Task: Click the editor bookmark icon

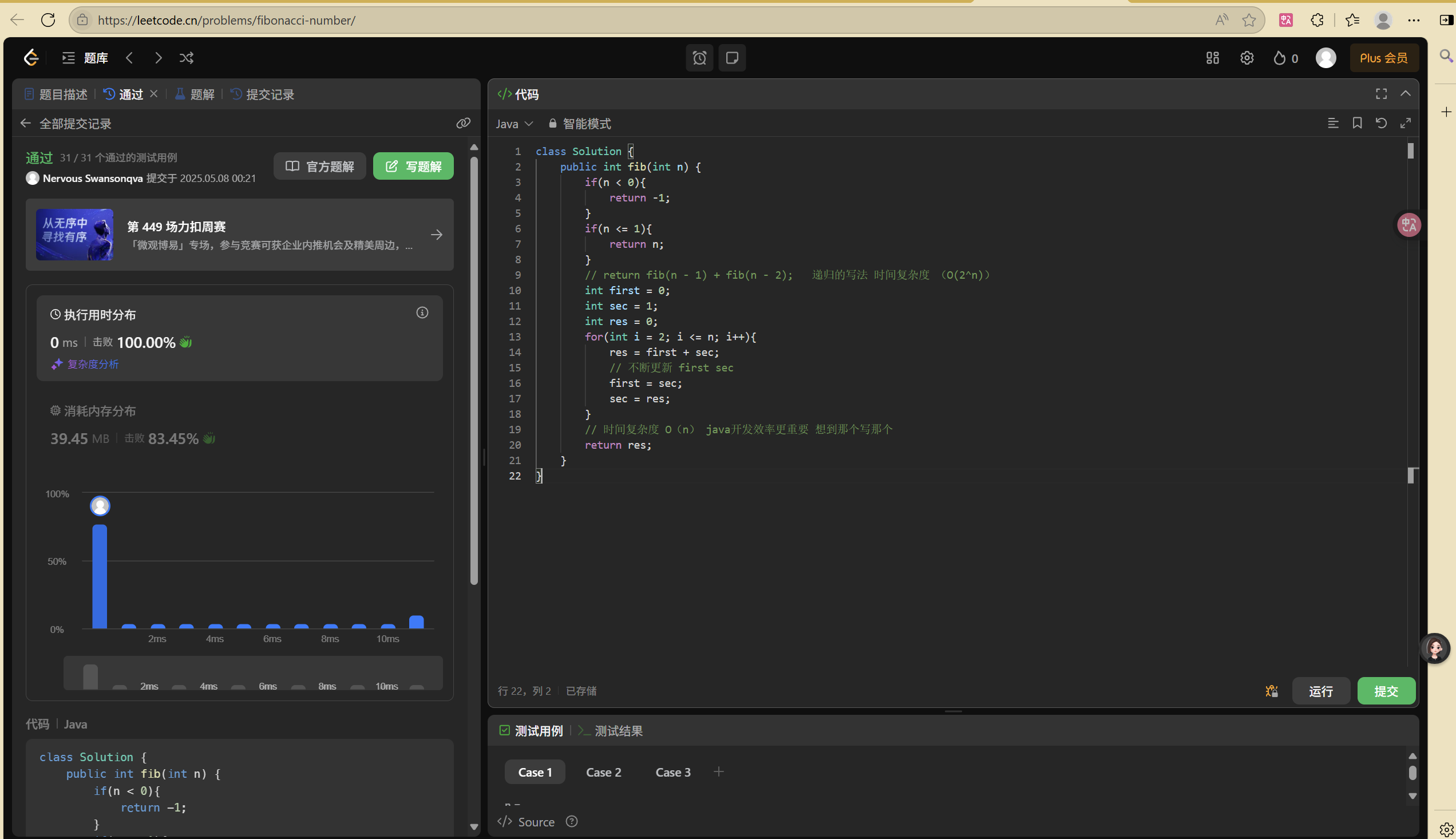Action: (x=1357, y=122)
